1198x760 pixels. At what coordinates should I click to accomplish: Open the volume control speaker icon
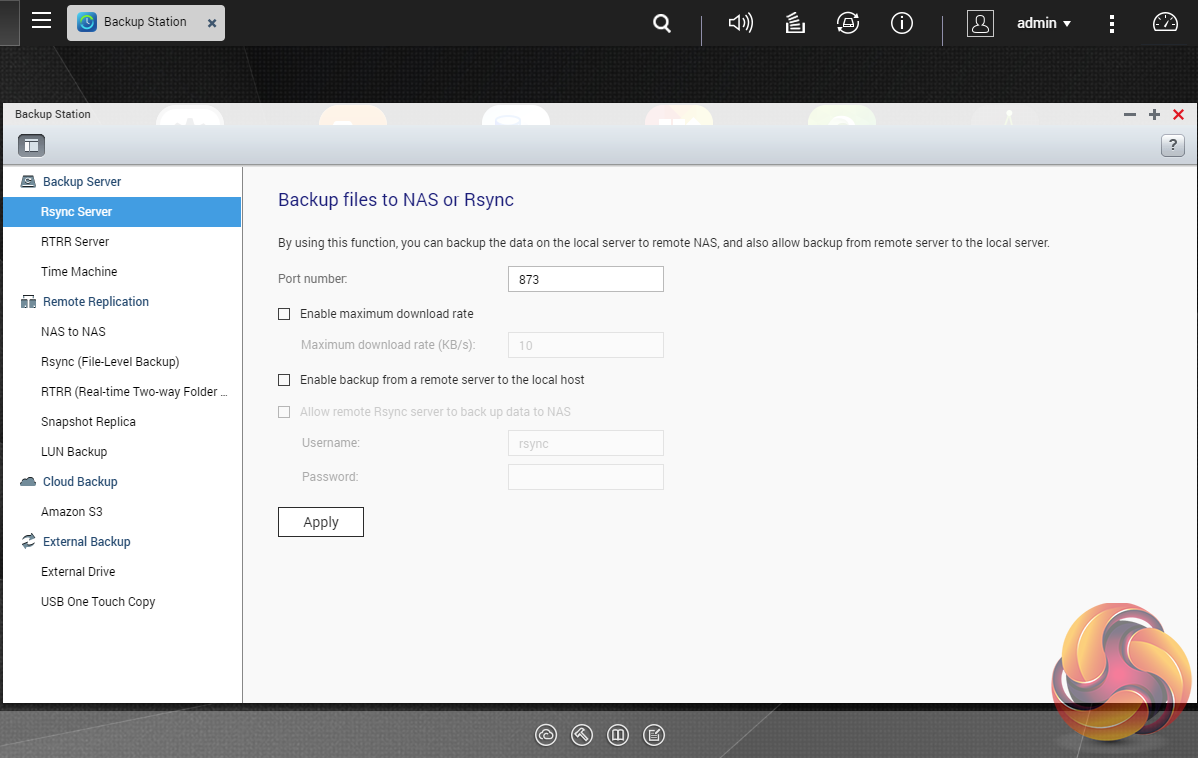[740, 23]
